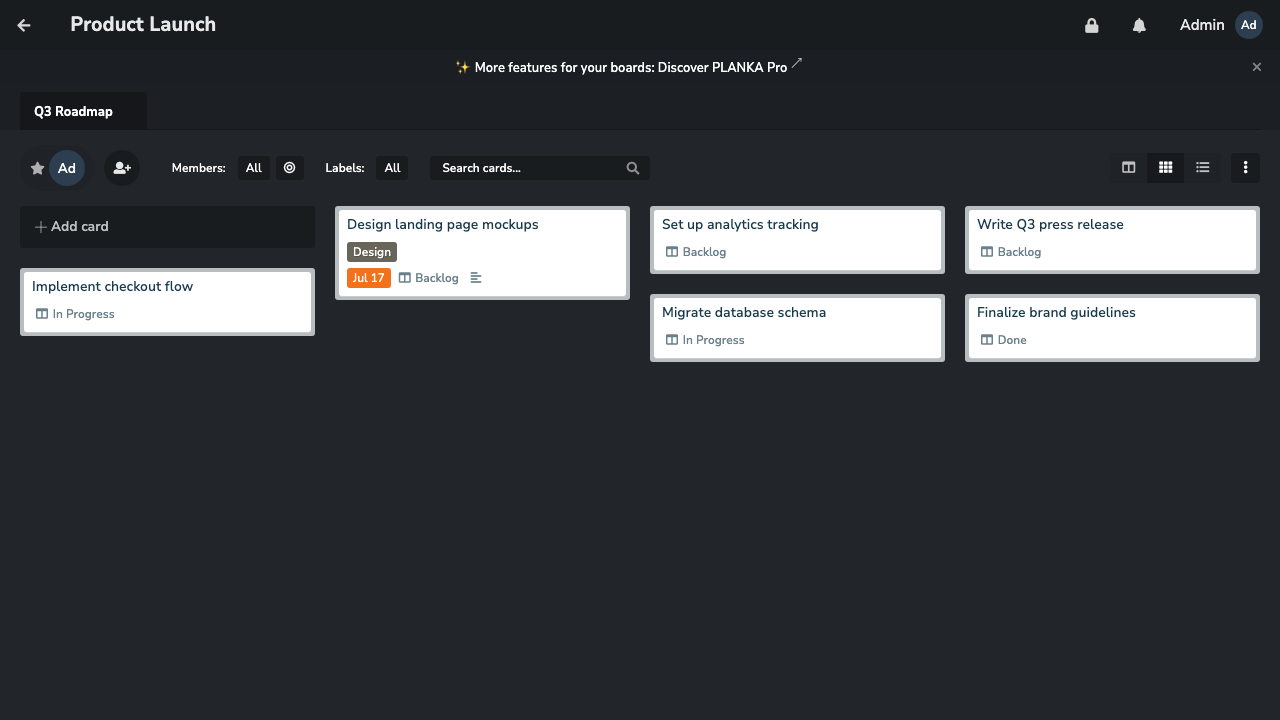Click the Search cards input field
Image resolution: width=1280 pixels, height=720 pixels.
click(x=540, y=168)
